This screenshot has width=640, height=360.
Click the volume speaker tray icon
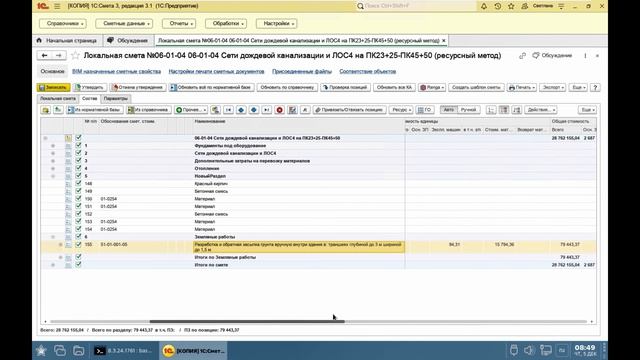(529, 350)
